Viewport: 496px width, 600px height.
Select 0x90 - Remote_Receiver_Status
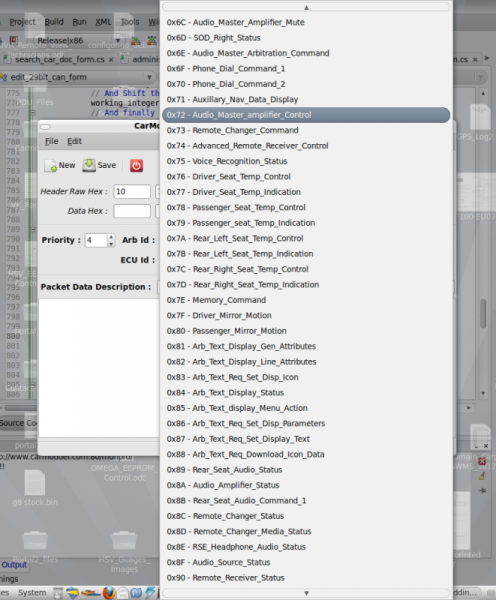pyautogui.click(x=306, y=578)
